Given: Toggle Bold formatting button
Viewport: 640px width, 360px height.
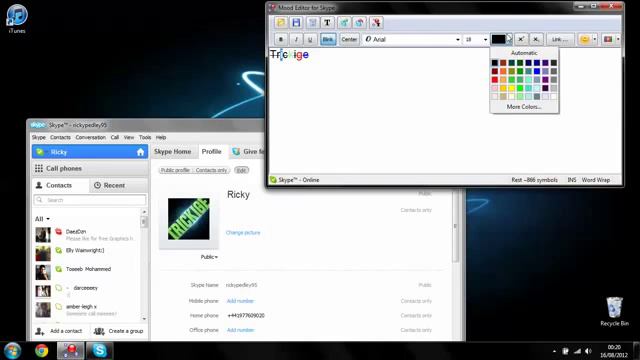Looking at the screenshot, I should (x=281, y=39).
